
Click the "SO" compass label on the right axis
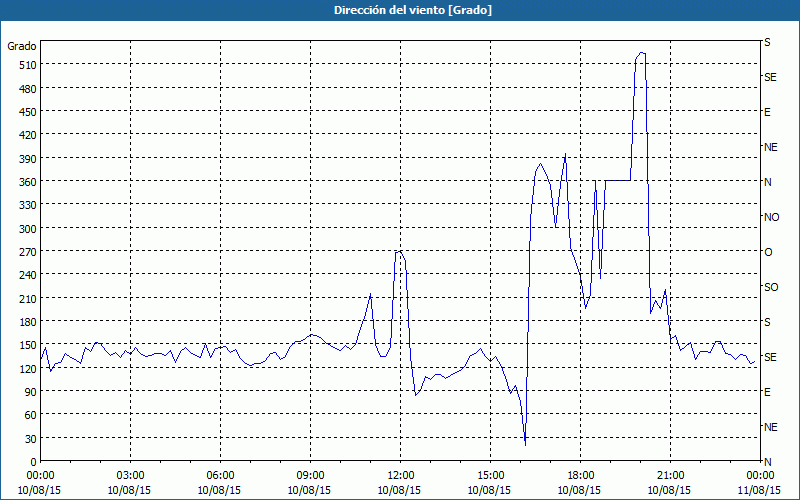(x=771, y=287)
